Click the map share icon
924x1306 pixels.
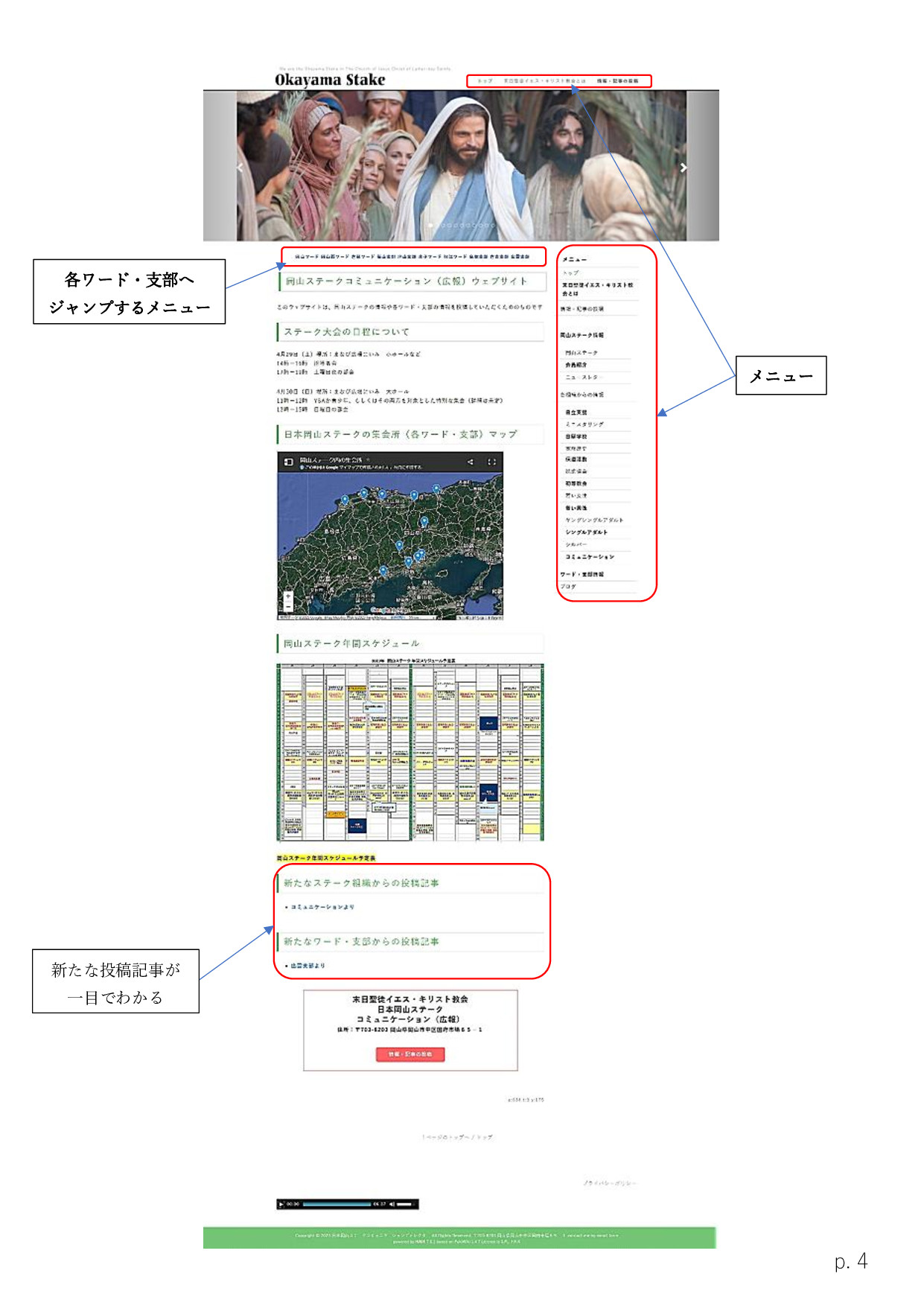coord(471,462)
